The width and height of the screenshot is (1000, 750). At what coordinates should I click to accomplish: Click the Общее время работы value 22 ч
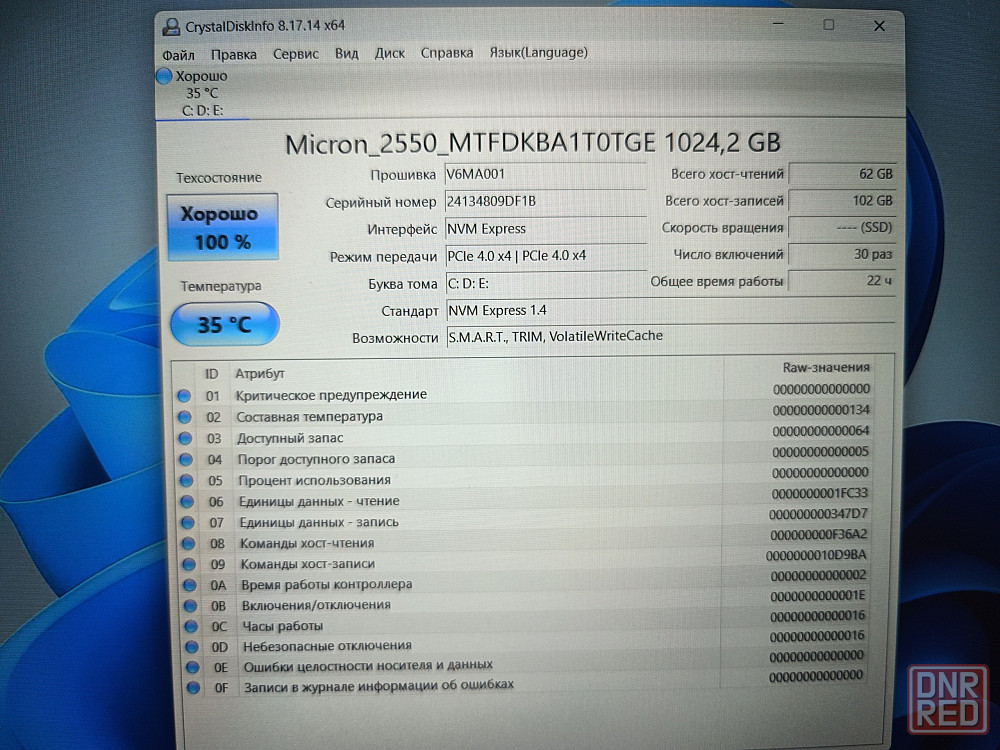pos(842,281)
